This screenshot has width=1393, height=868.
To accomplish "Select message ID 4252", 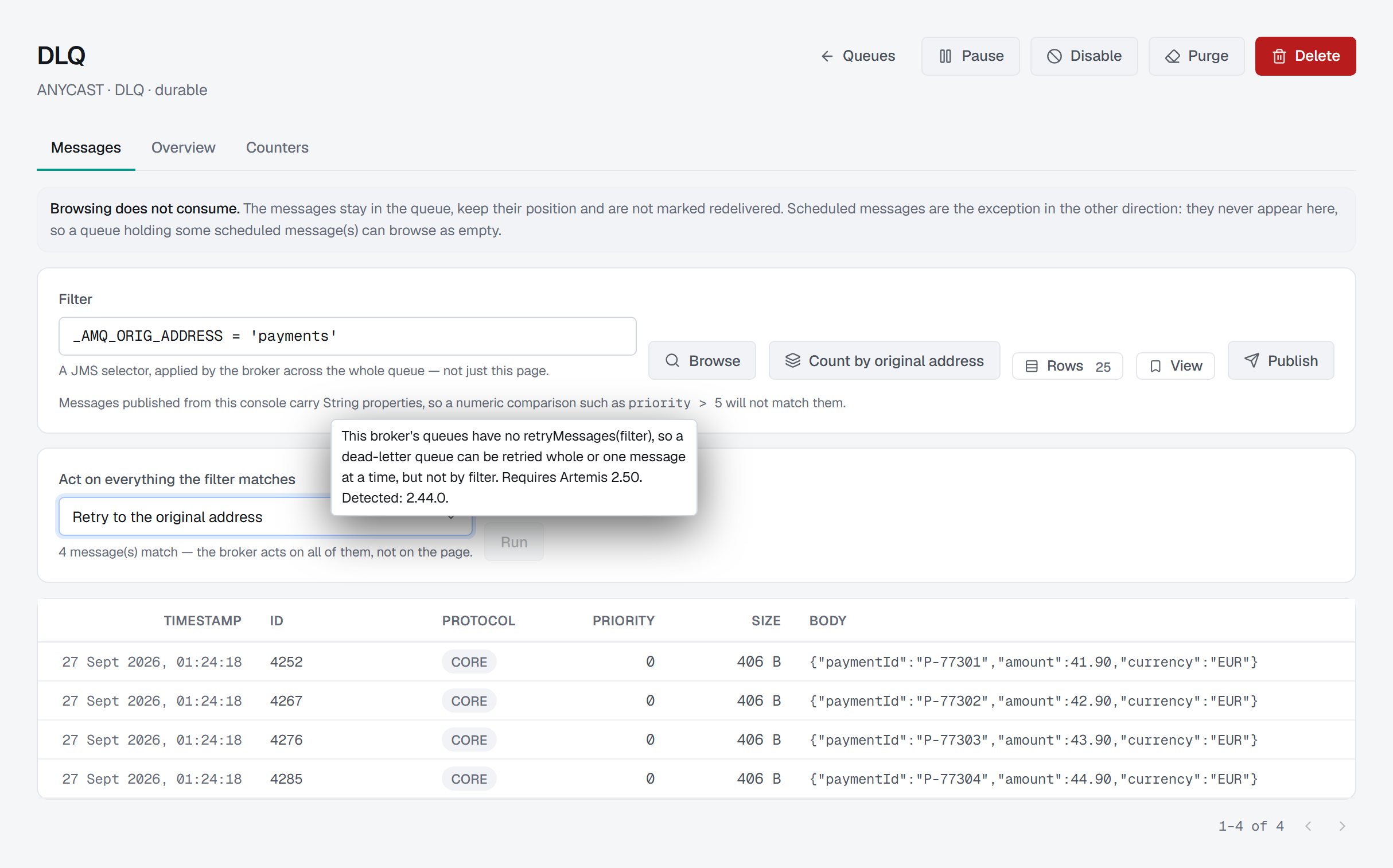I will tap(286, 661).
